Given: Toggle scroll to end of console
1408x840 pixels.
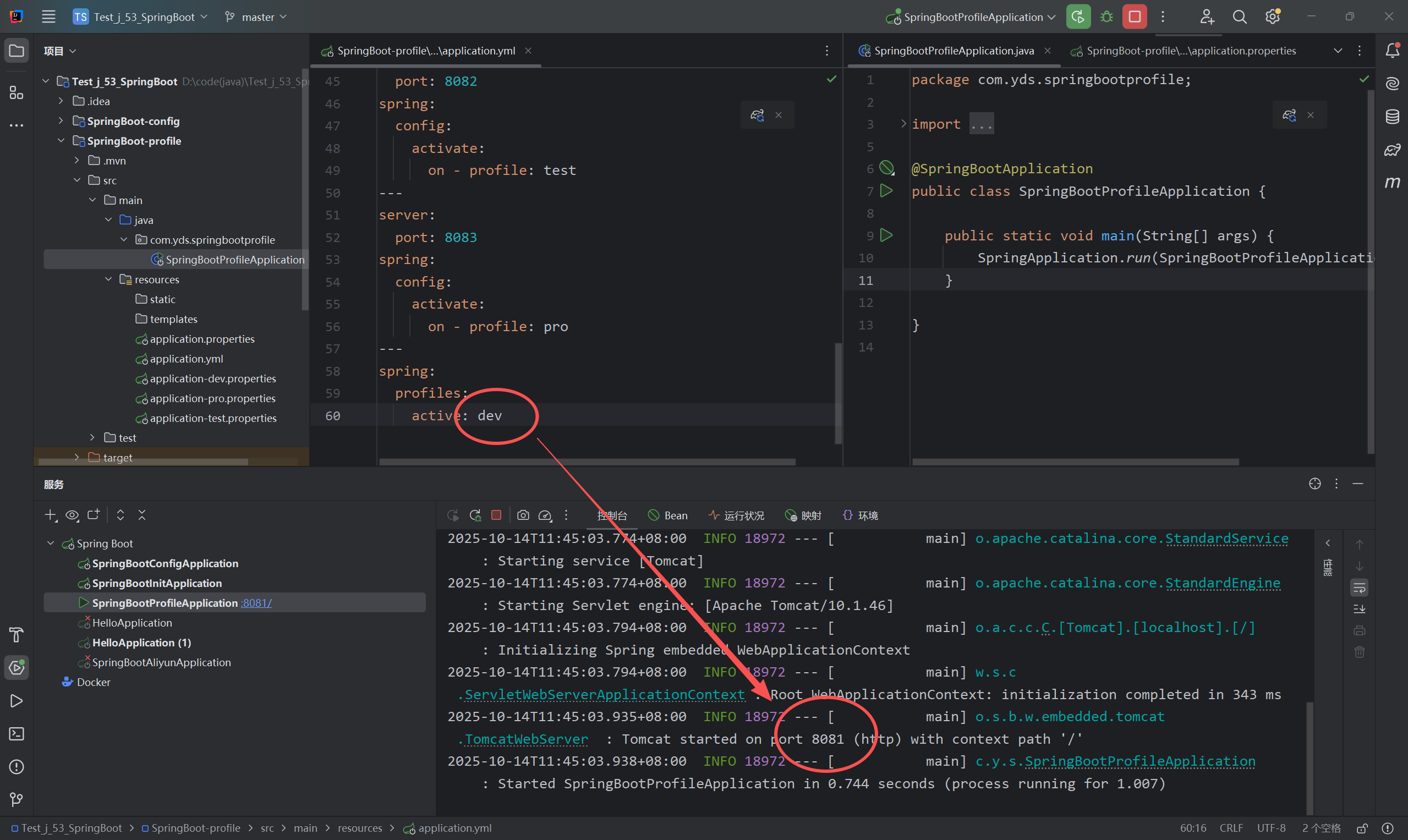Looking at the screenshot, I should tap(1360, 609).
